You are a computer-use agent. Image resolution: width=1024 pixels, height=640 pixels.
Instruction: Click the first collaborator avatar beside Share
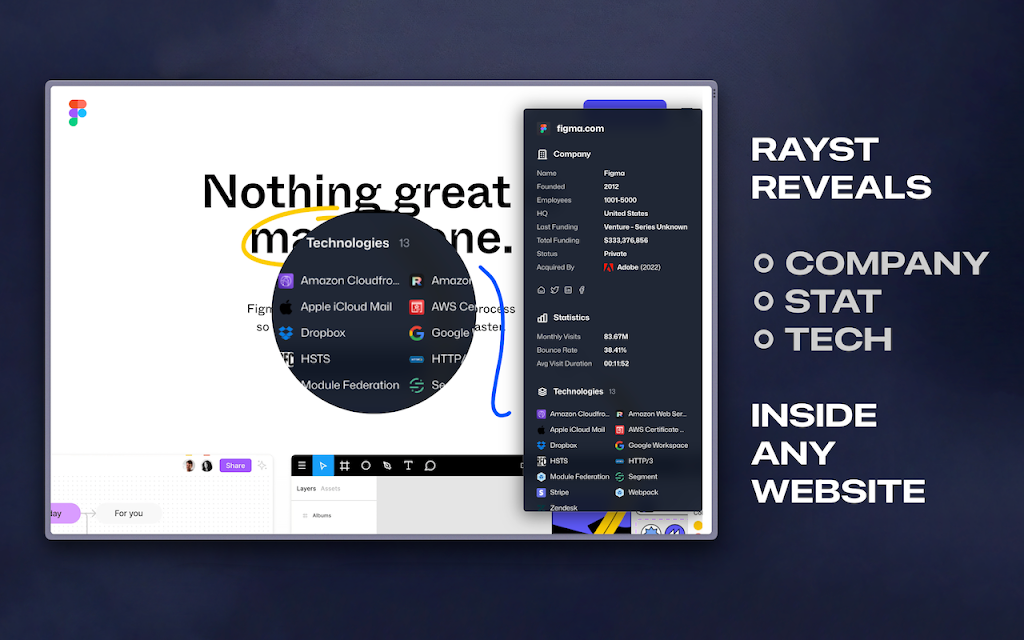[189, 466]
